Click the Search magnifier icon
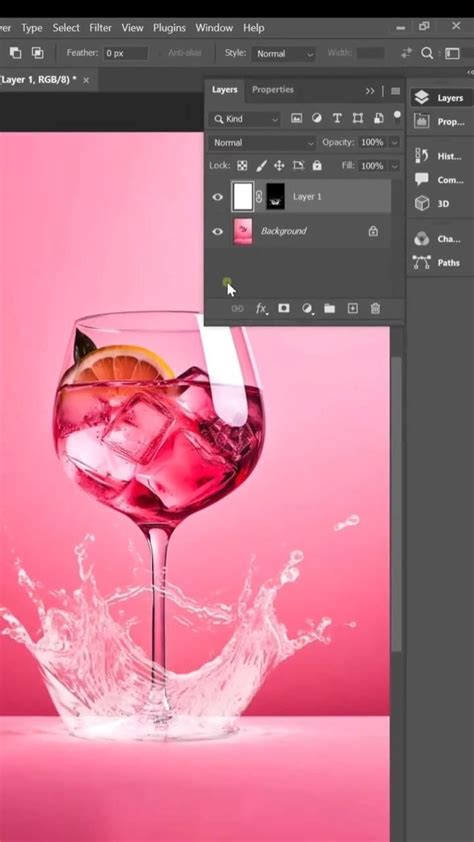This screenshot has height=842, width=474. click(x=427, y=53)
